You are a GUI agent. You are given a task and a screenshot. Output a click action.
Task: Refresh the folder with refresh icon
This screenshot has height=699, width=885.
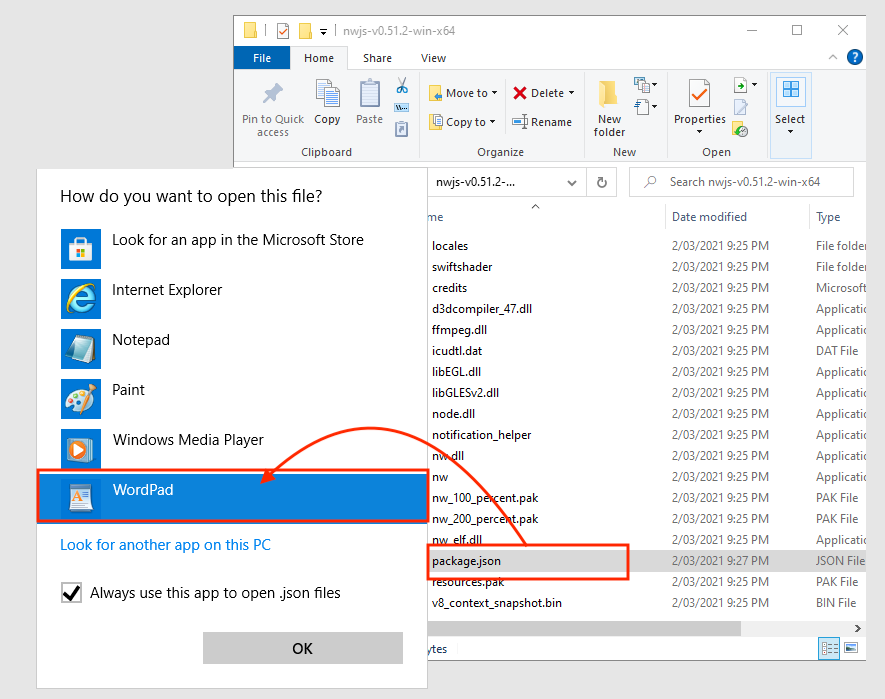[x=602, y=182]
